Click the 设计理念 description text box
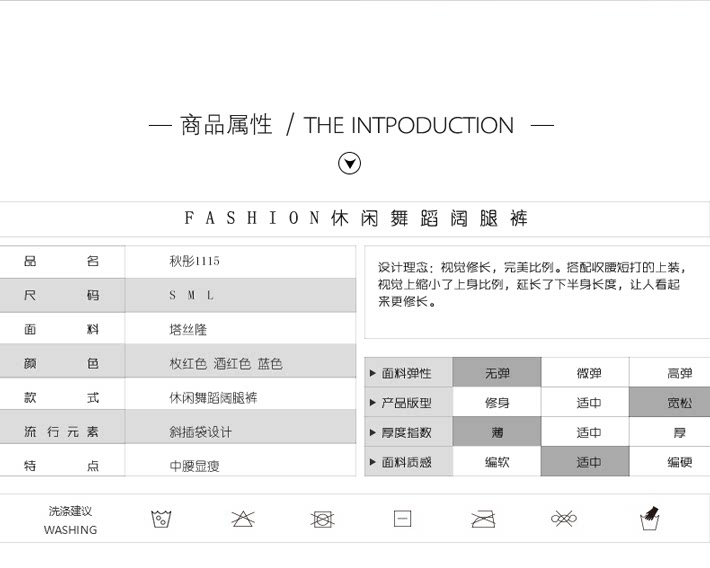Image resolution: width=710 pixels, height=568 pixels. point(535,291)
